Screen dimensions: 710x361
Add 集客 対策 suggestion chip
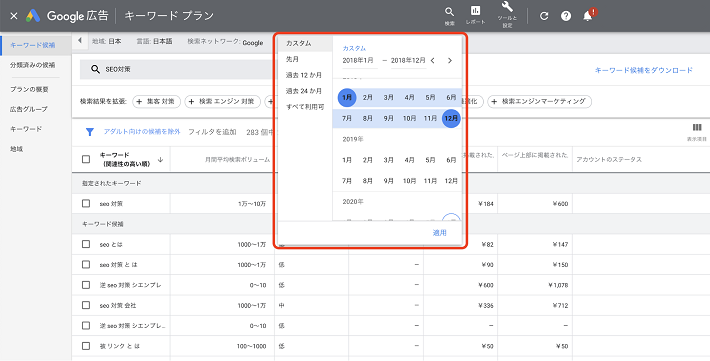(156, 101)
